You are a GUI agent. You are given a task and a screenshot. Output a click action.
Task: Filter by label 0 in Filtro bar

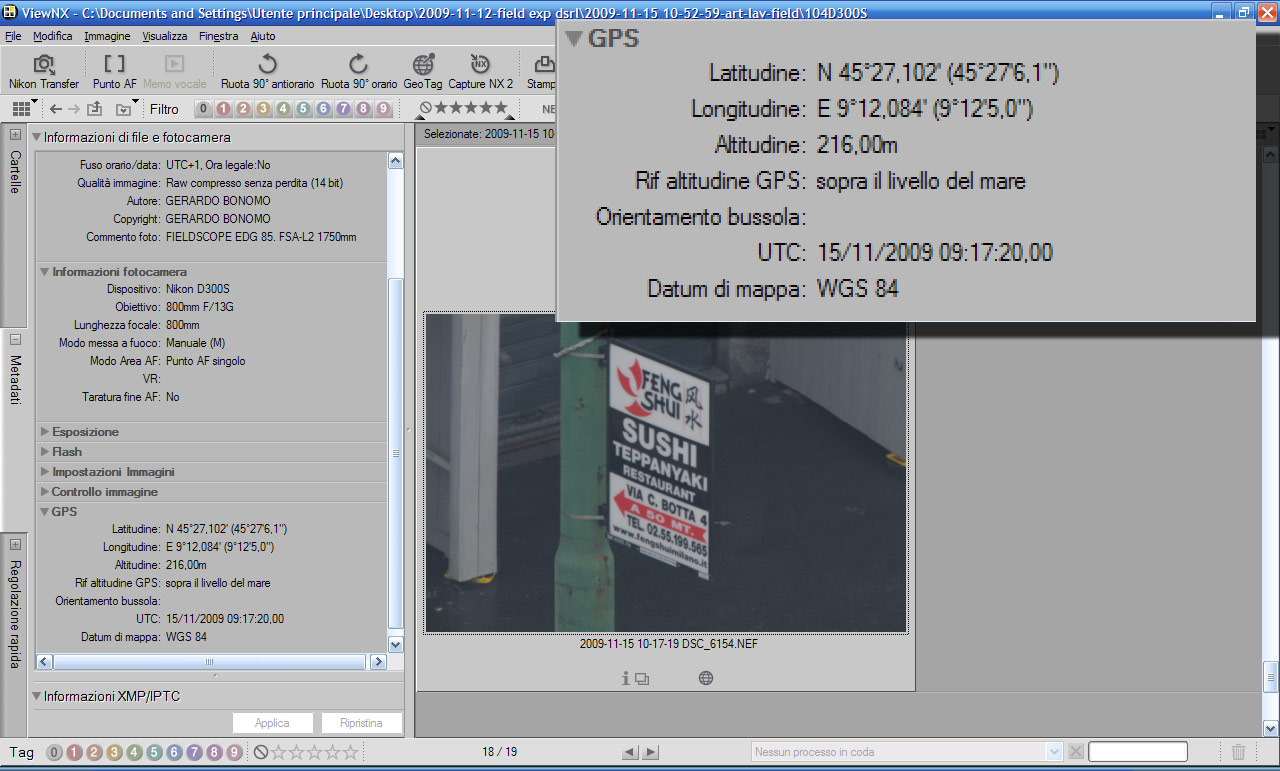coord(203,109)
